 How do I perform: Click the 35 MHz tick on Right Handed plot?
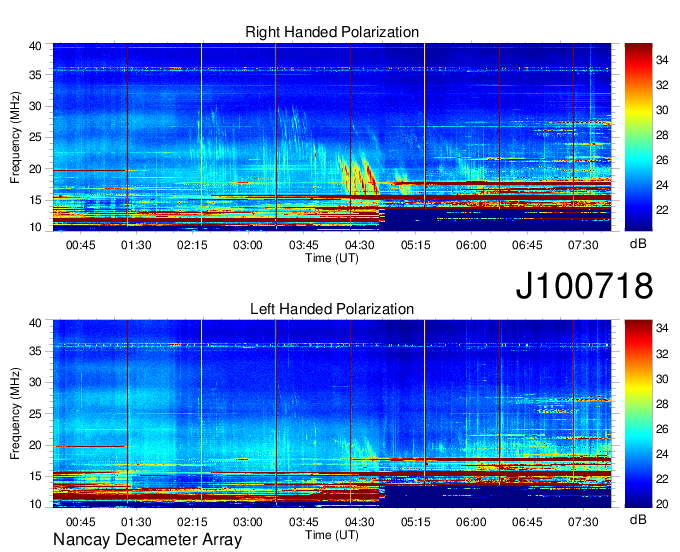click(35, 75)
